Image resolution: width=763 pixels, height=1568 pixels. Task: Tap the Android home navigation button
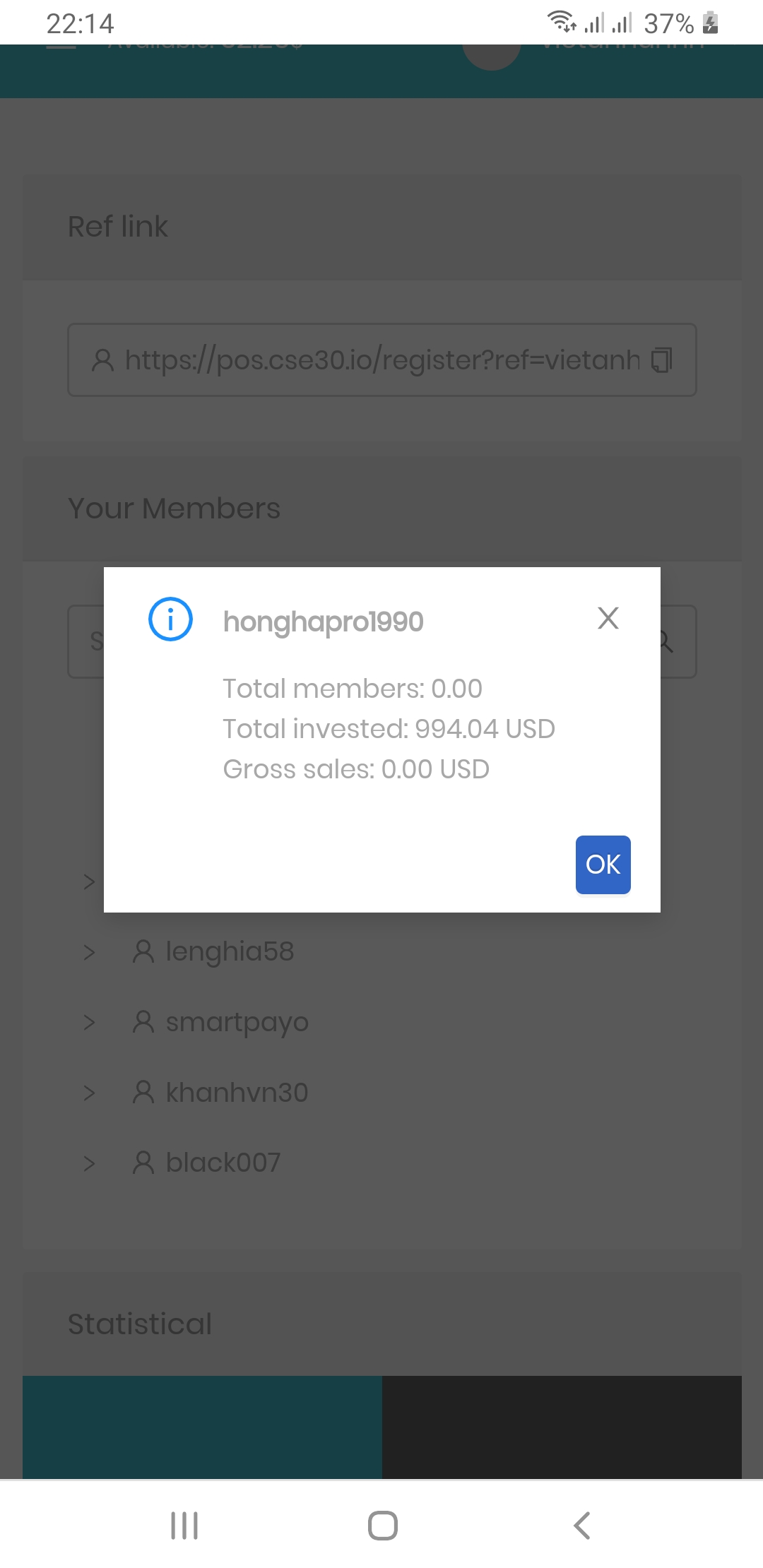[382, 1526]
